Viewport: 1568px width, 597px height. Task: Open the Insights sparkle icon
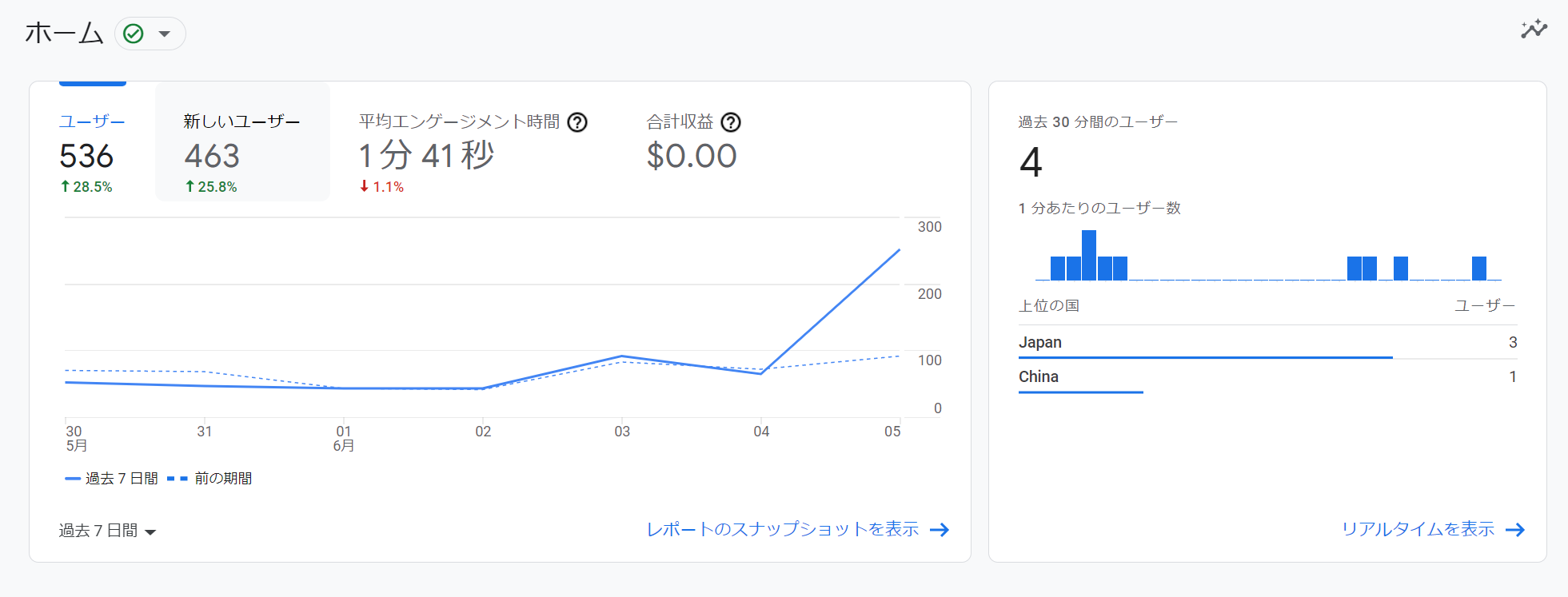point(1534,30)
